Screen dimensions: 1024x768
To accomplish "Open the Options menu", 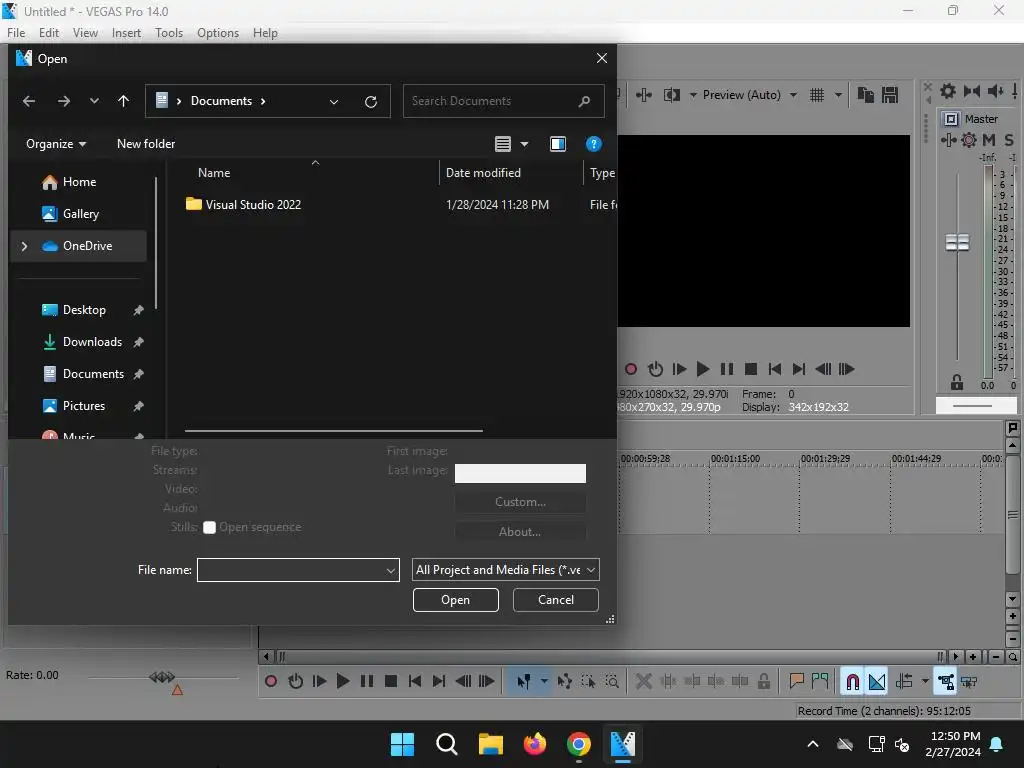I will [x=217, y=33].
